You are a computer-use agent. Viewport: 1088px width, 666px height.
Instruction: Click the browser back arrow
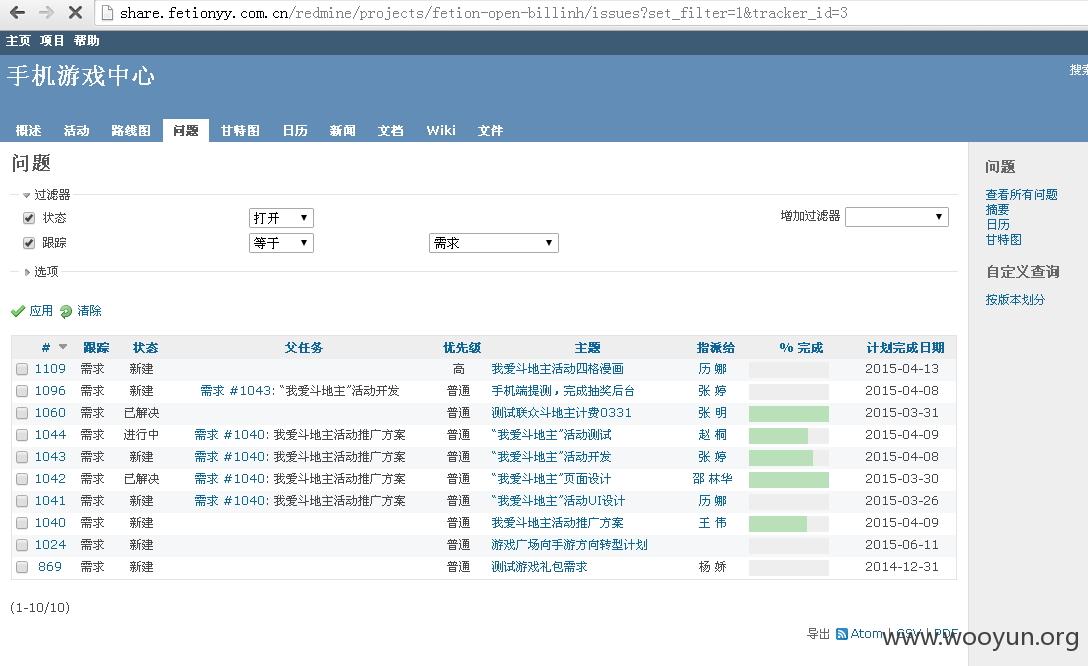[x=17, y=12]
